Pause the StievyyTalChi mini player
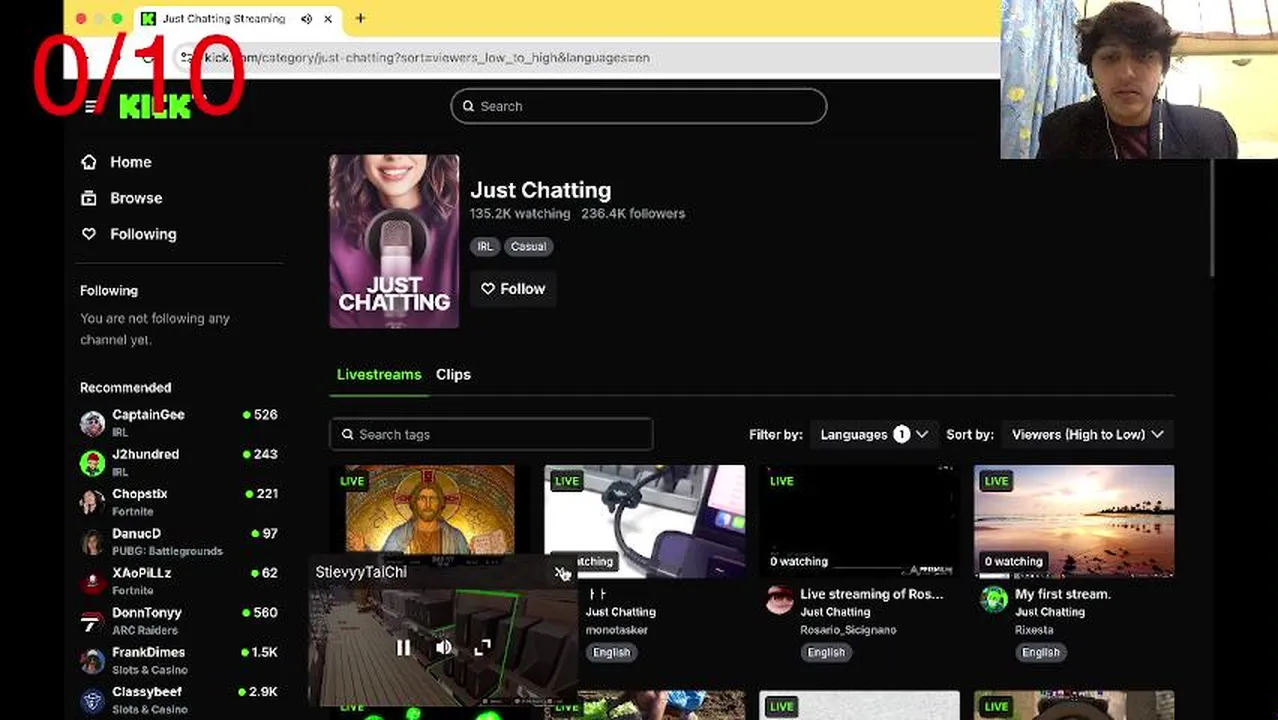Screen dimensions: 1278x720 (x=403, y=648)
